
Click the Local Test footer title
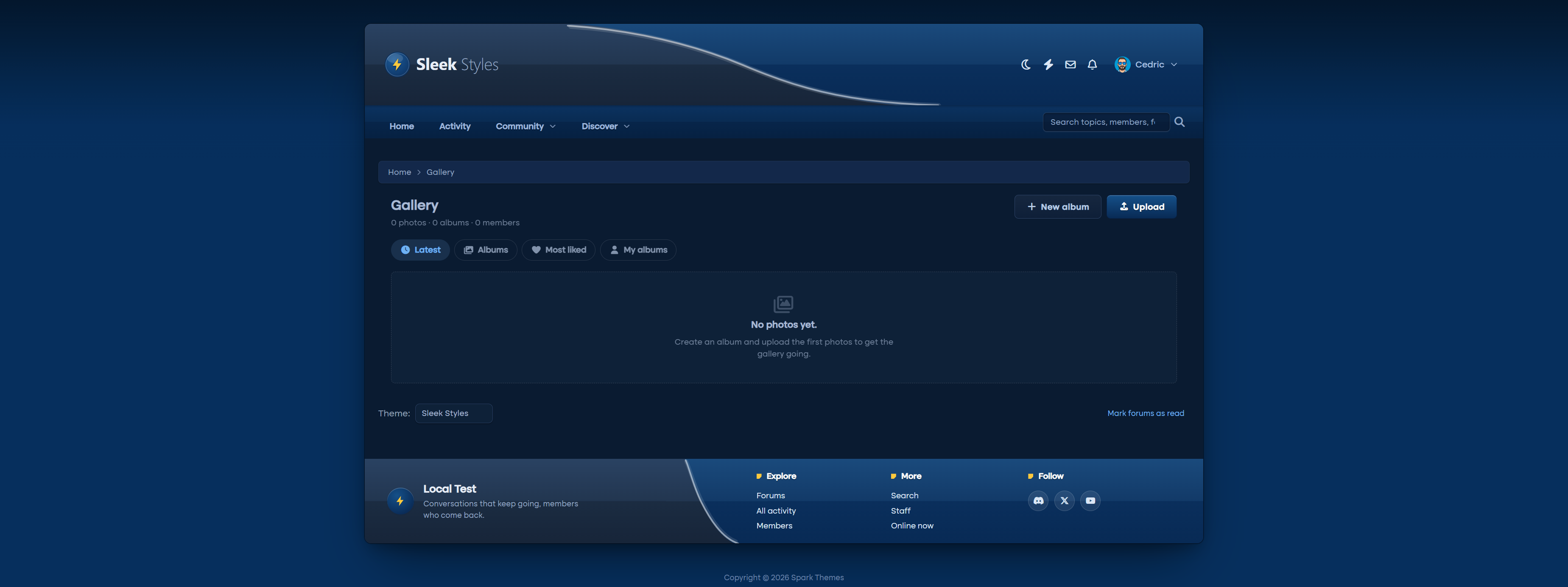coord(449,489)
